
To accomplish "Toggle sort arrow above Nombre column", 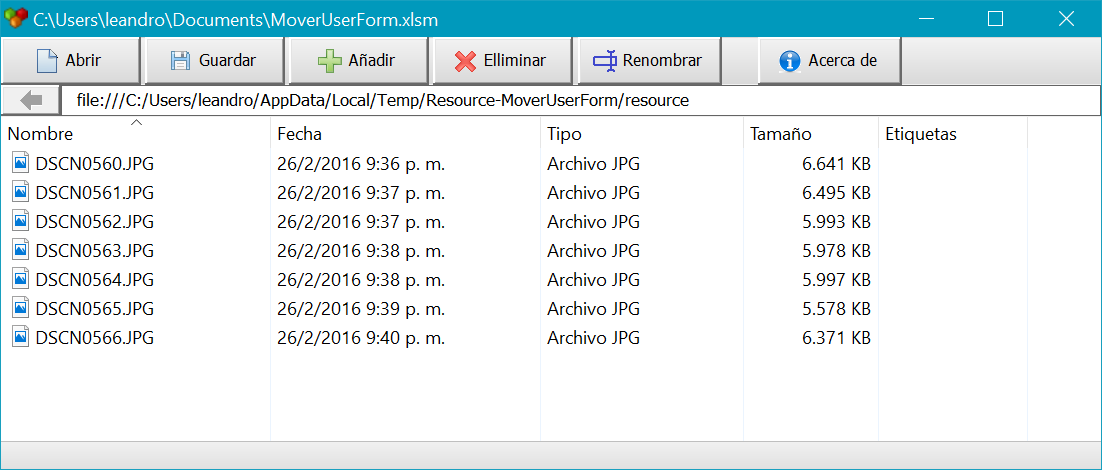I will 136,122.
